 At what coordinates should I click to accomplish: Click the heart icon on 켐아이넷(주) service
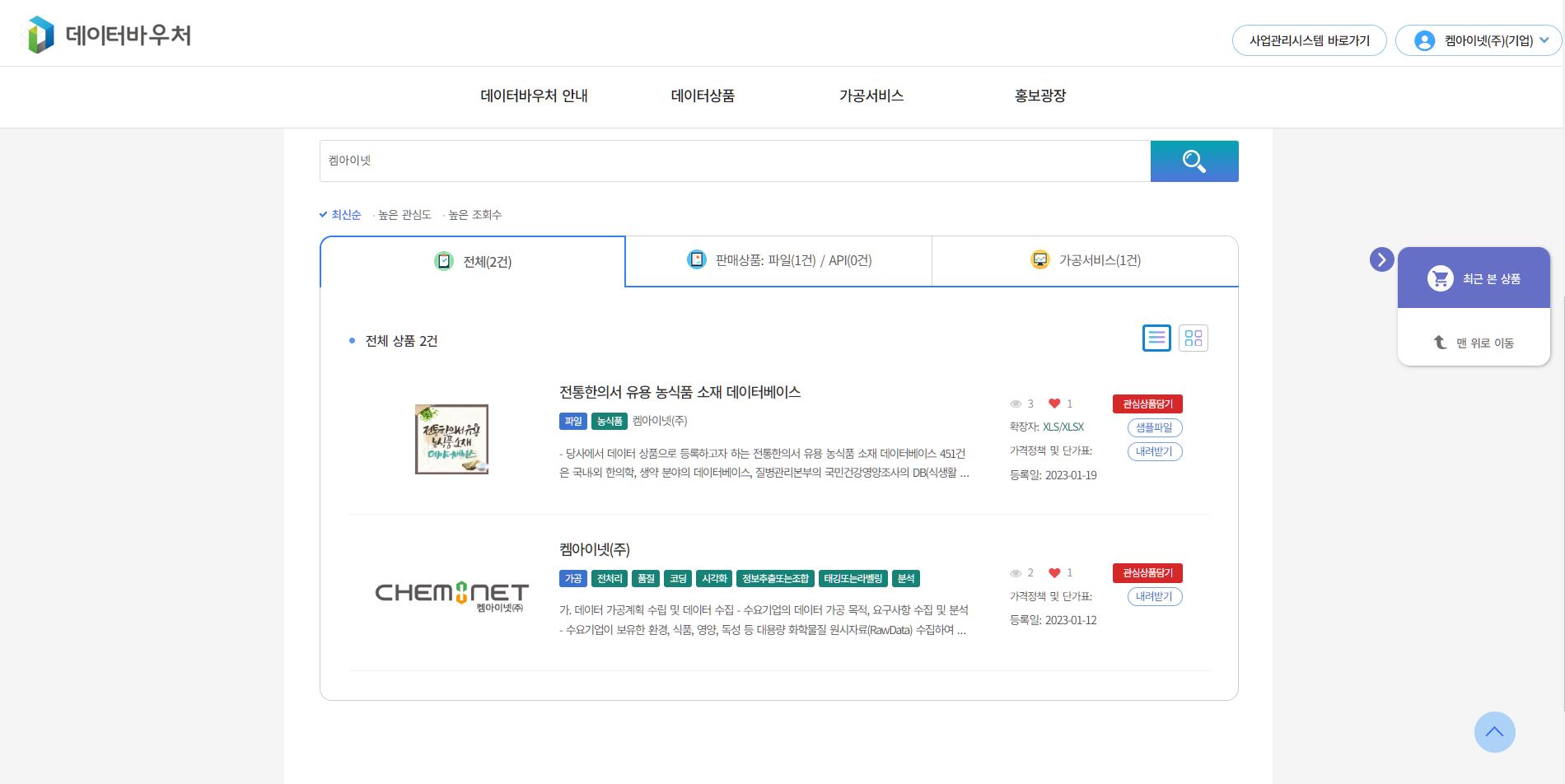coord(1054,572)
